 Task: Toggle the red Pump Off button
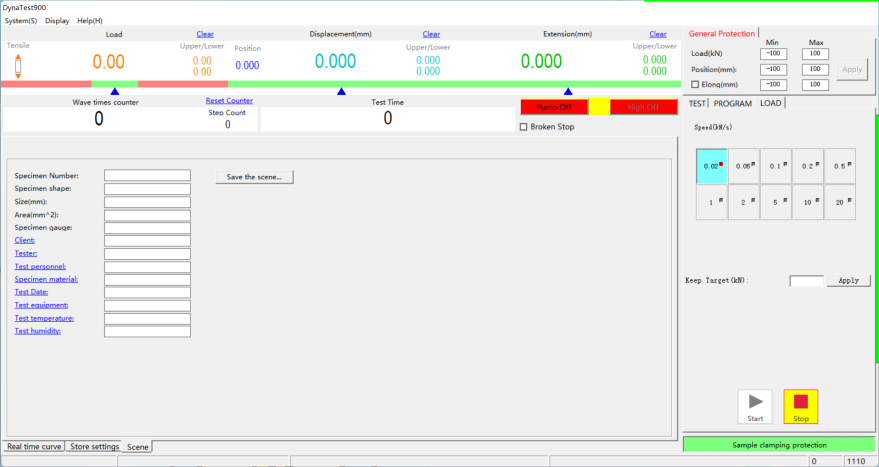point(554,107)
